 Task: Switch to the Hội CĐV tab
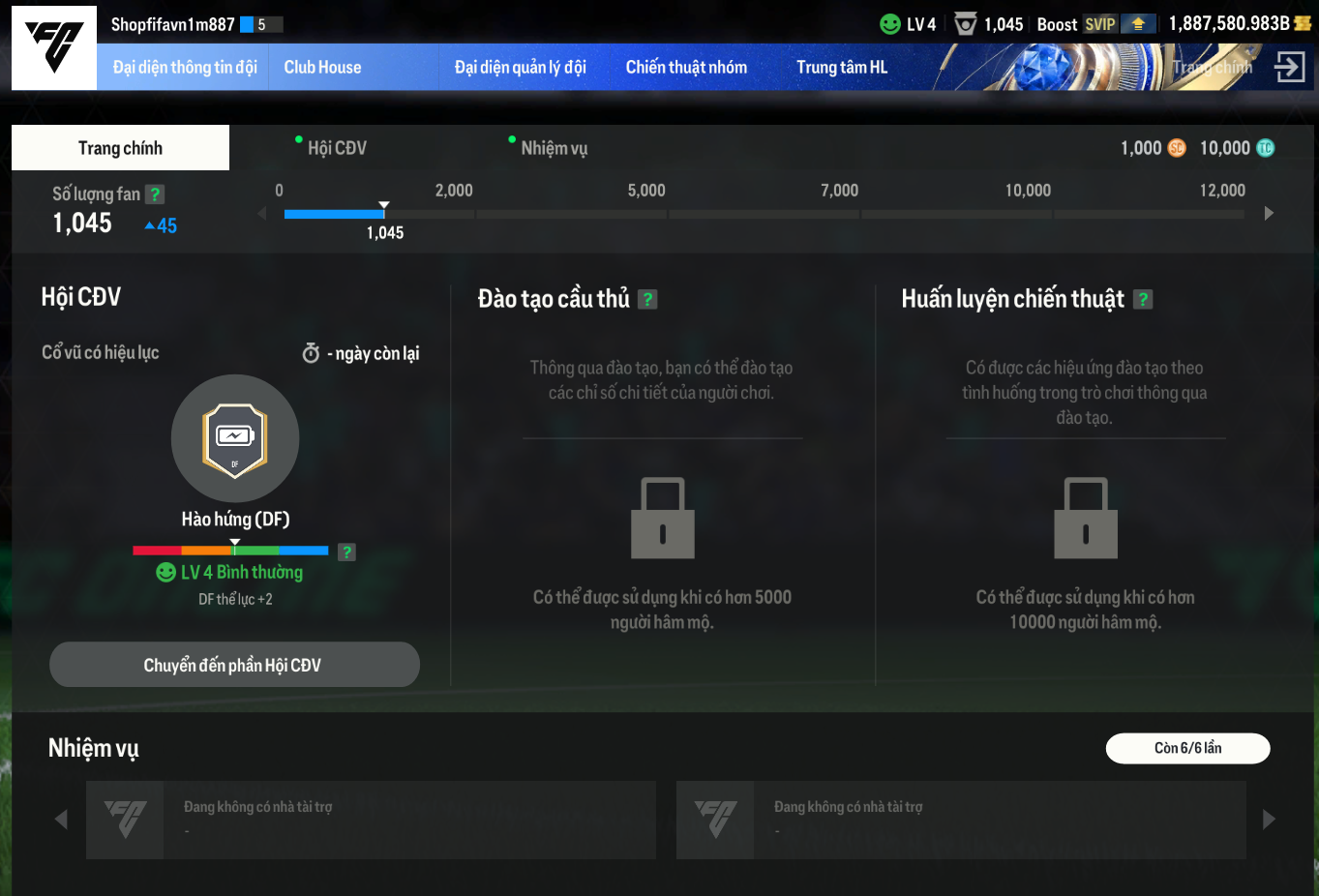point(336,148)
